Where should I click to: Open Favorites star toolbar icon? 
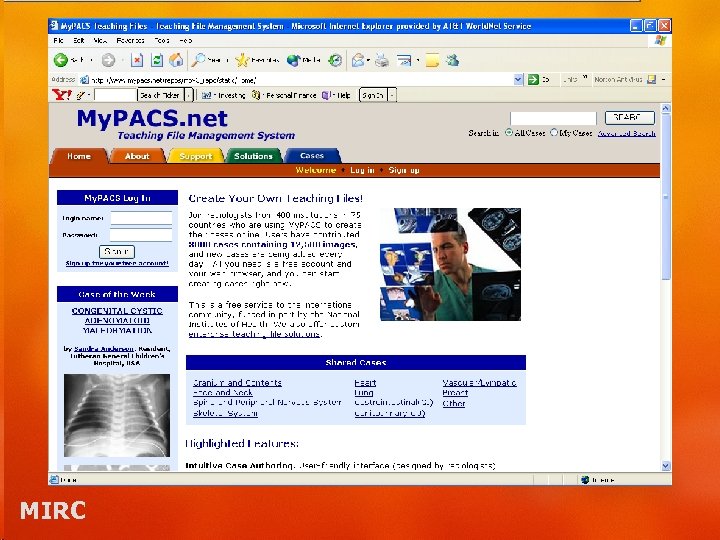pyautogui.click(x=242, y=60)
